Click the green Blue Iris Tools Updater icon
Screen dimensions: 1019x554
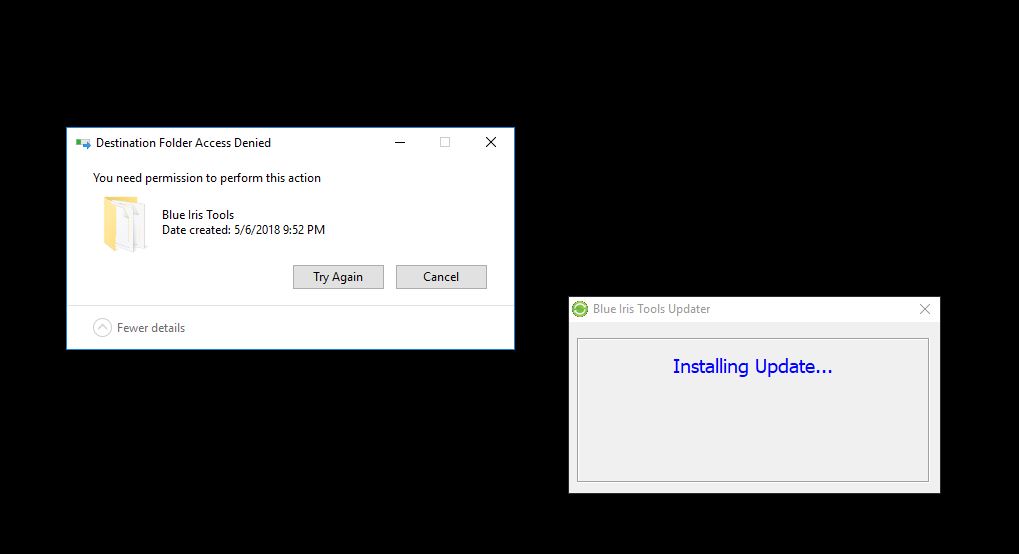(x=580, y=309)
